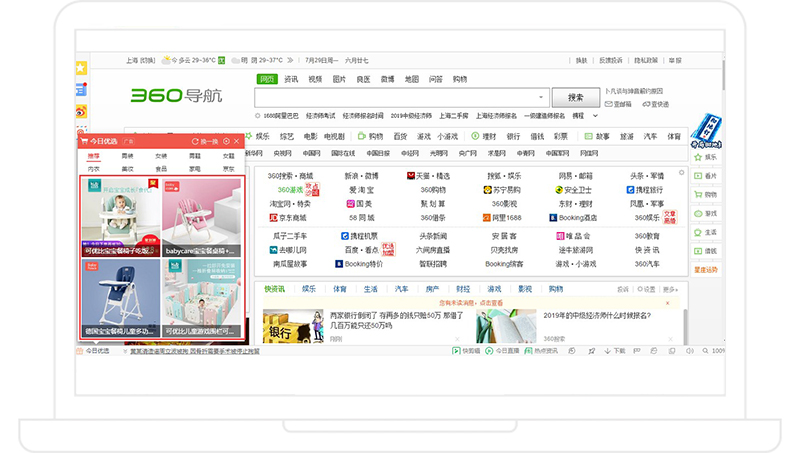Expand hot search terms chevron
This screenshot has width=800, height=453.
pos(595,116)
